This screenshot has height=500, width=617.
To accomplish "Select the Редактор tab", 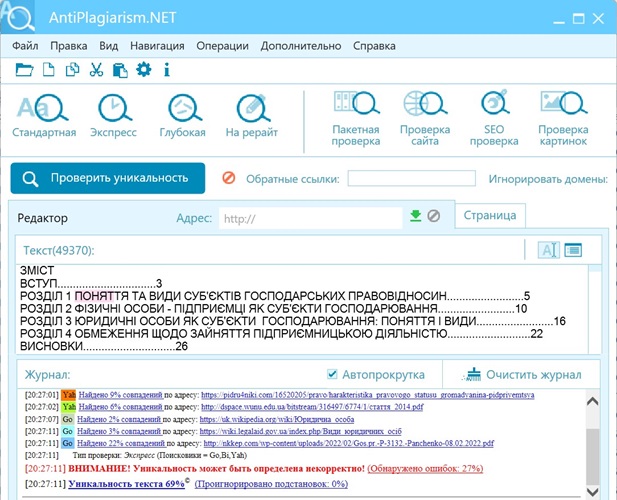I will pyautogui.click(x=42, y=218).
